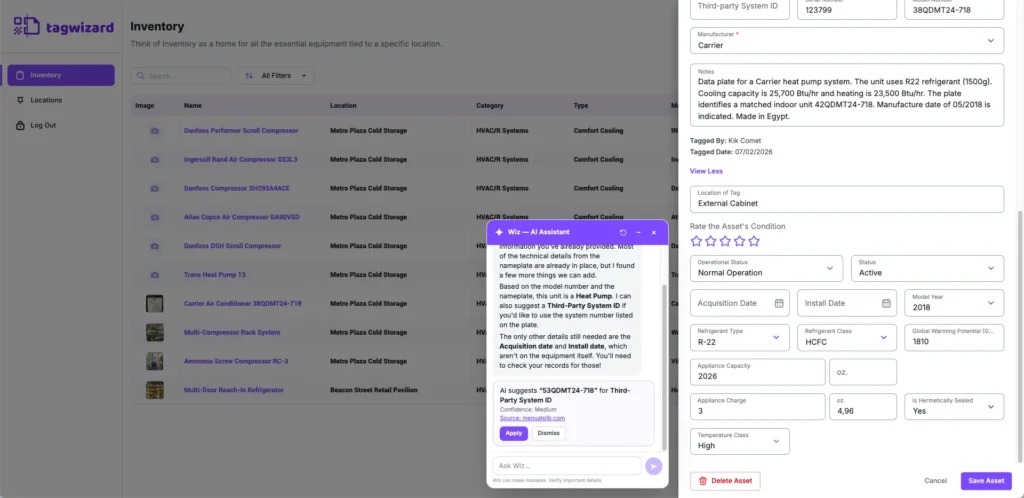Send the message to Wiz
Viewport: 1024px width, 498px height.
[653, 466]
